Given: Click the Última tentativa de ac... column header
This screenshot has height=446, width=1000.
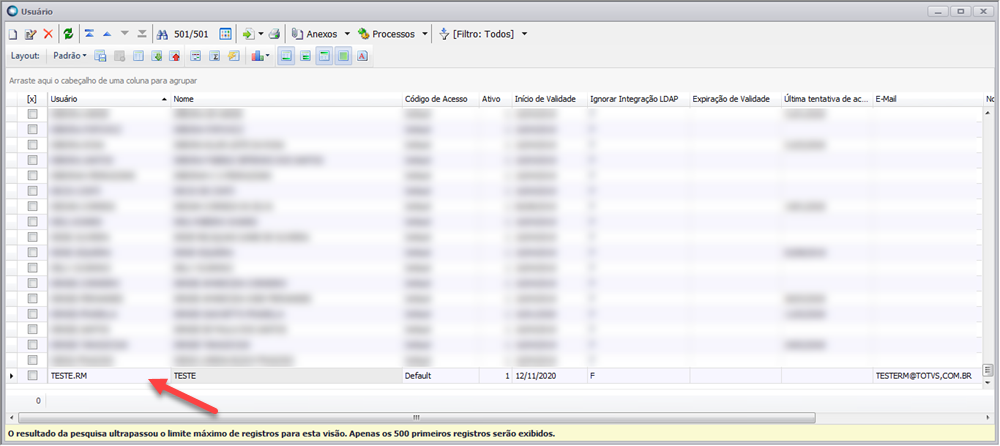Looking at the screenshot, I should coord(827,99).
